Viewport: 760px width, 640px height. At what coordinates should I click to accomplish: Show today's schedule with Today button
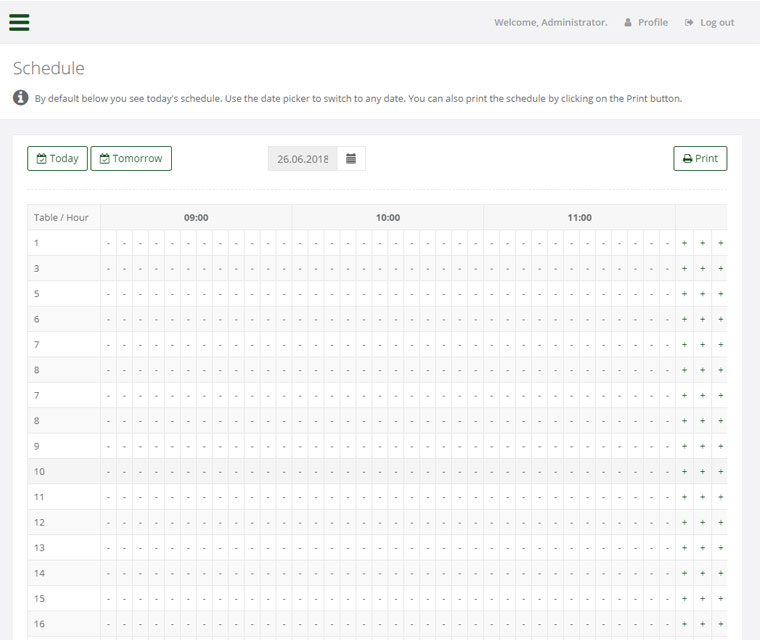[x=57, y=159]
